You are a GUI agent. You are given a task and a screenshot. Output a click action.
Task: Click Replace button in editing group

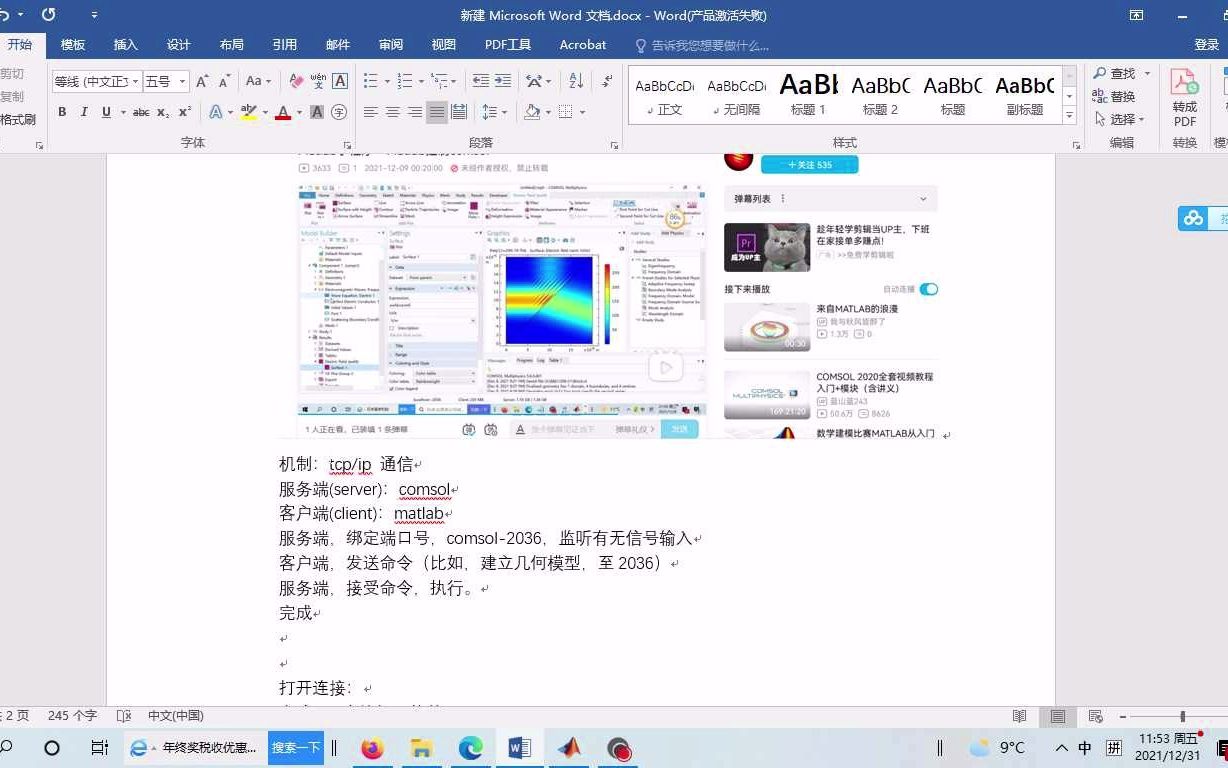click(x=1114, y=96)
